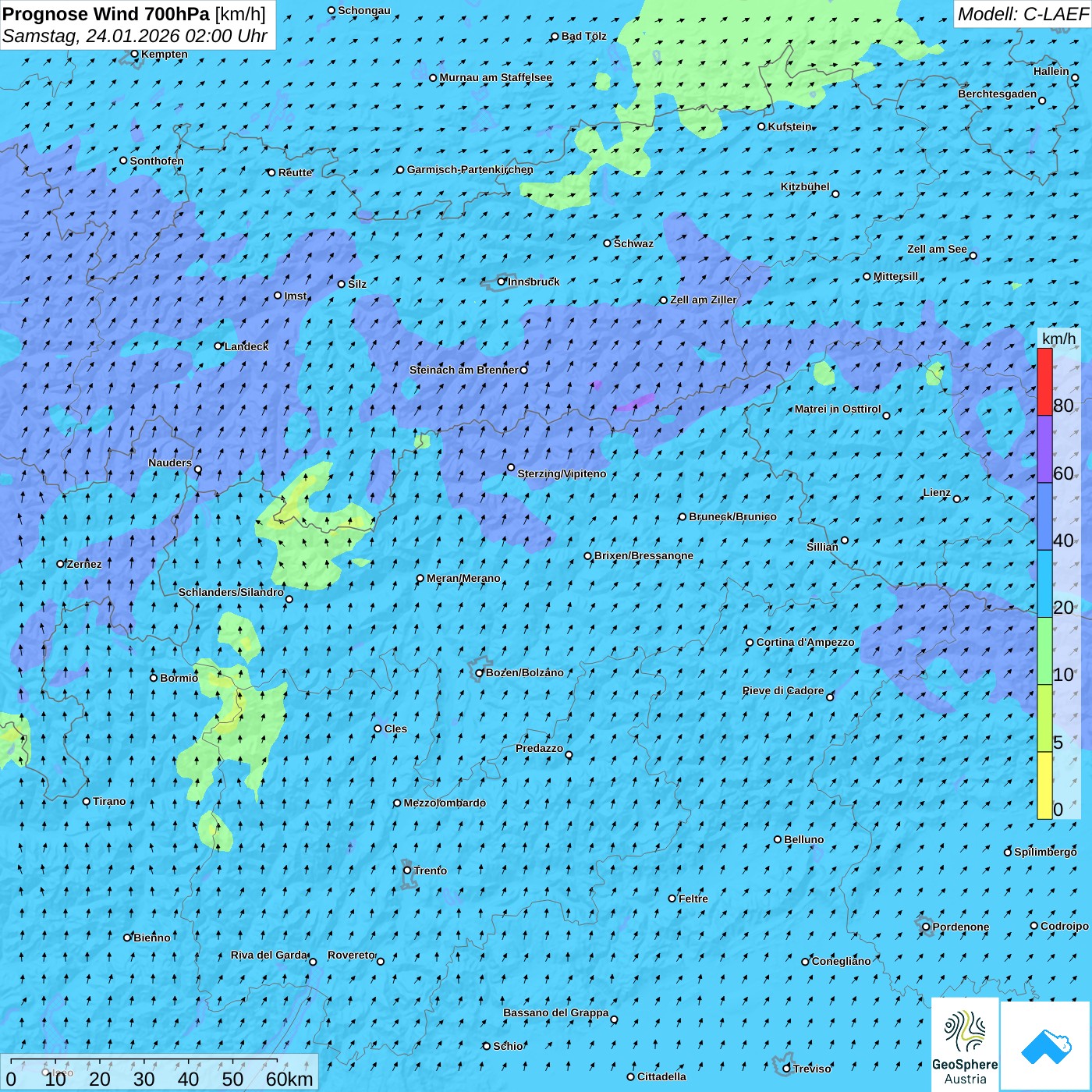Click the 'Pieve di Cadore' label
Image resolution: width=1092 pixels, height=1092 pixels.
(783, 690)
